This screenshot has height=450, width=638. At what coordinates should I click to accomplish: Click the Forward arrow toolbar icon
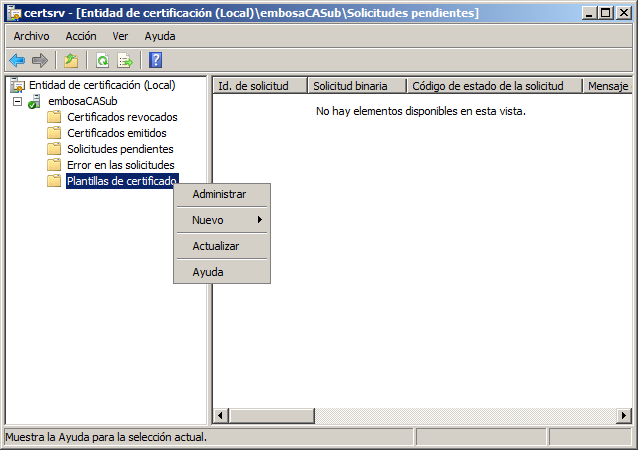click(40, 60)
